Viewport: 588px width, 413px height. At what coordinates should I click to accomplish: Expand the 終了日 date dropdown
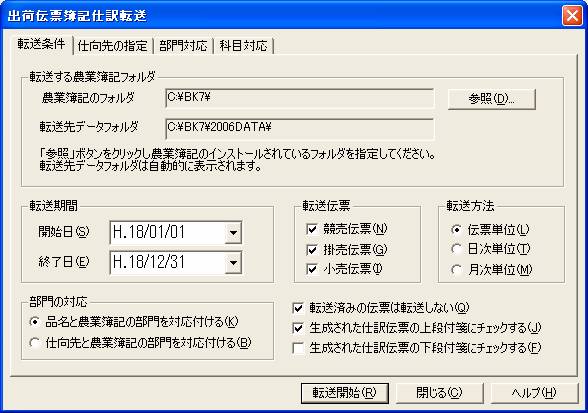233,263
